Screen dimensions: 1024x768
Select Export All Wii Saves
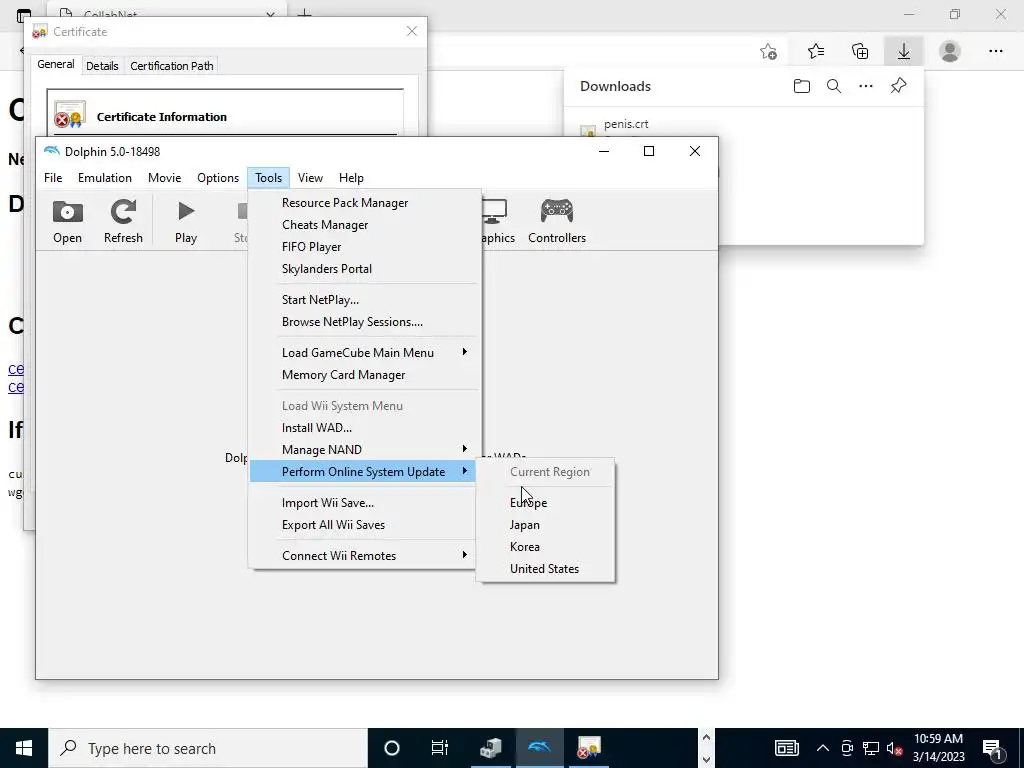[364, 525]
